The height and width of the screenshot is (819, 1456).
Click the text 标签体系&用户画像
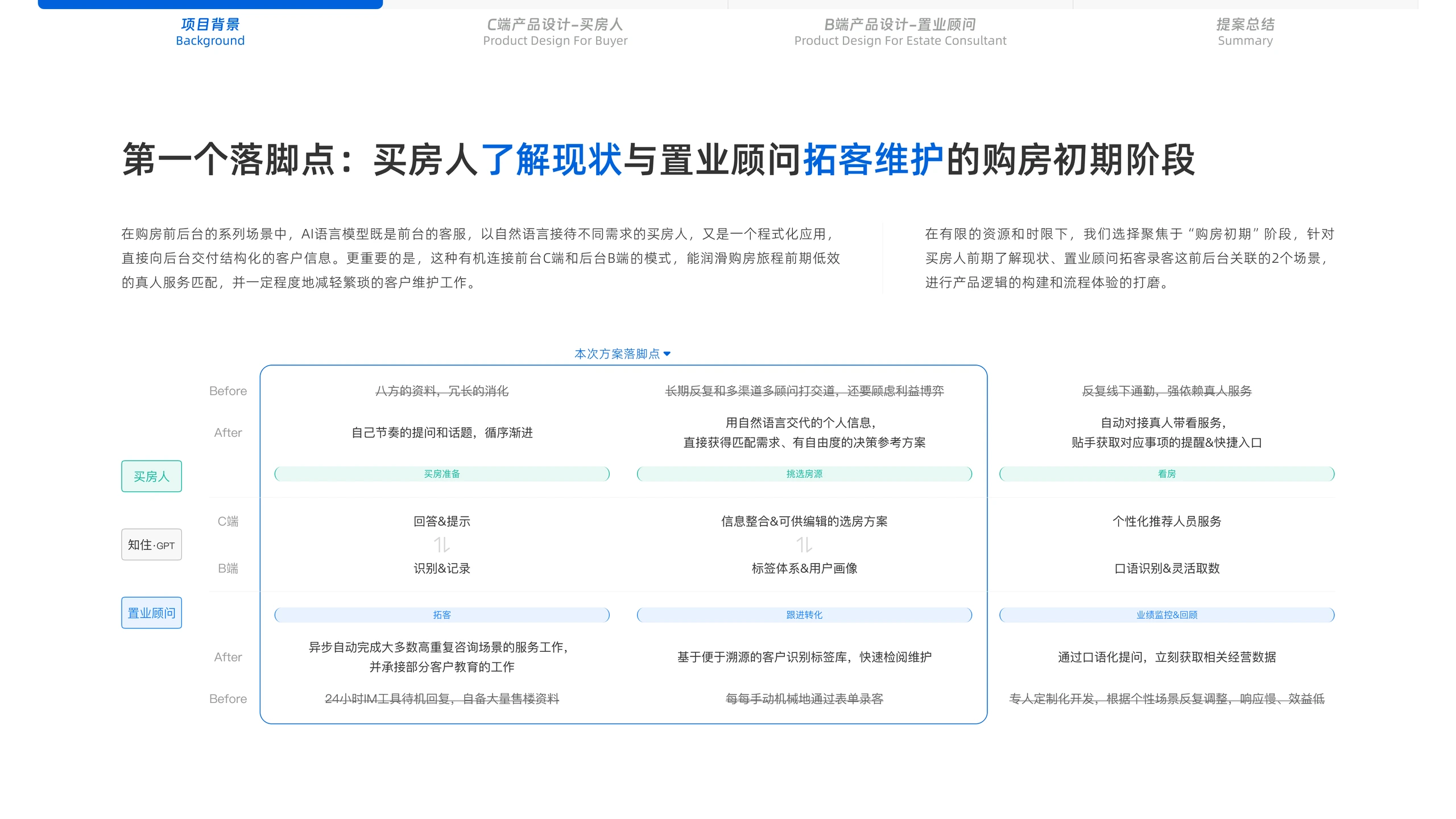pyautogui.click(x=804, y=568)
